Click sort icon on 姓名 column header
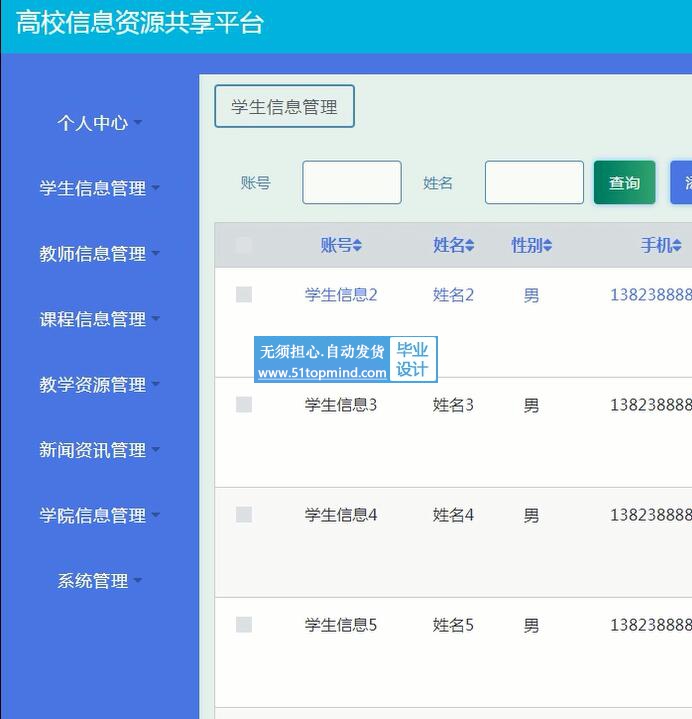Screen dimensions: 692x719 (469, 246)
